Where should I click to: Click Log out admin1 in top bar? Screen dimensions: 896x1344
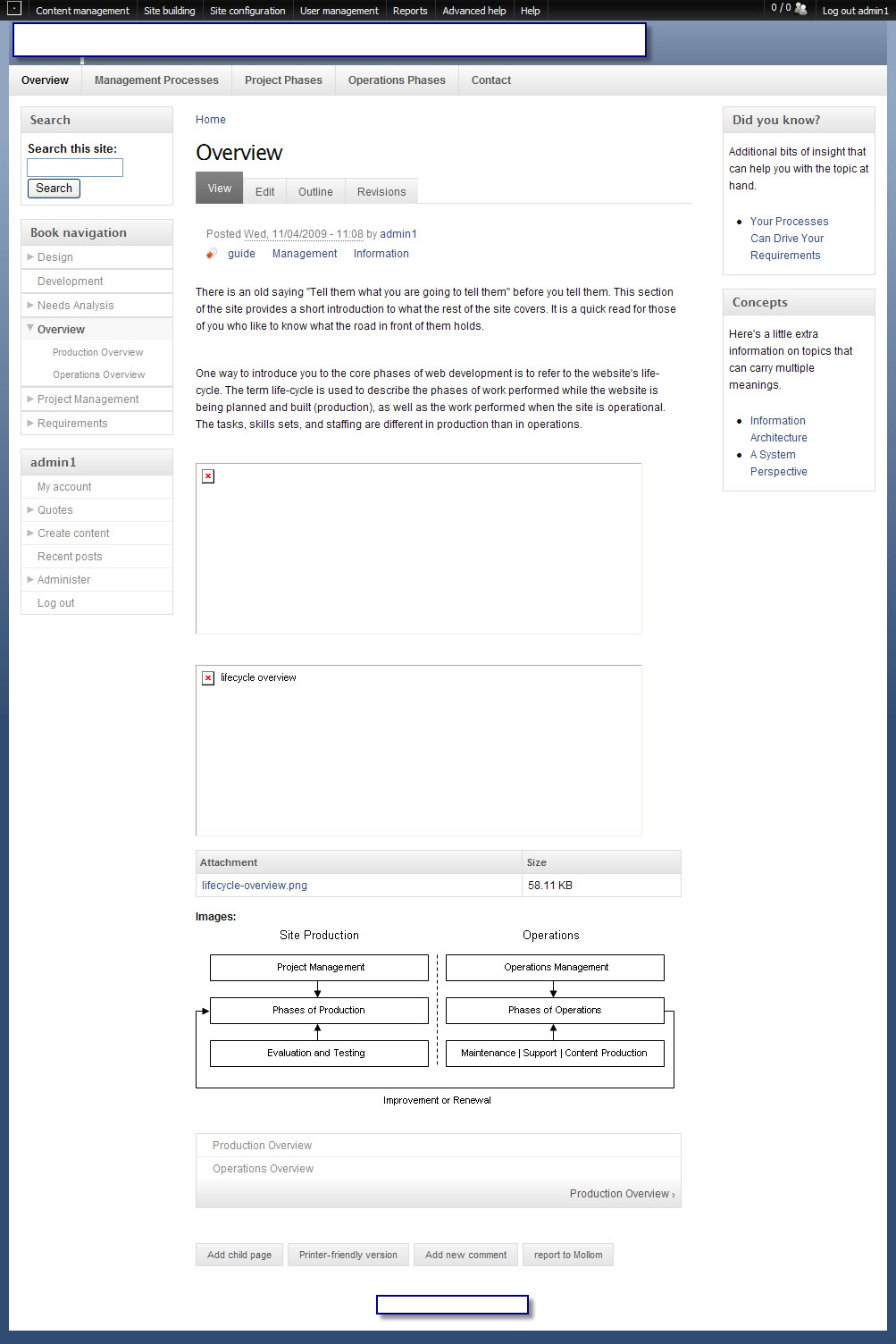855,11
